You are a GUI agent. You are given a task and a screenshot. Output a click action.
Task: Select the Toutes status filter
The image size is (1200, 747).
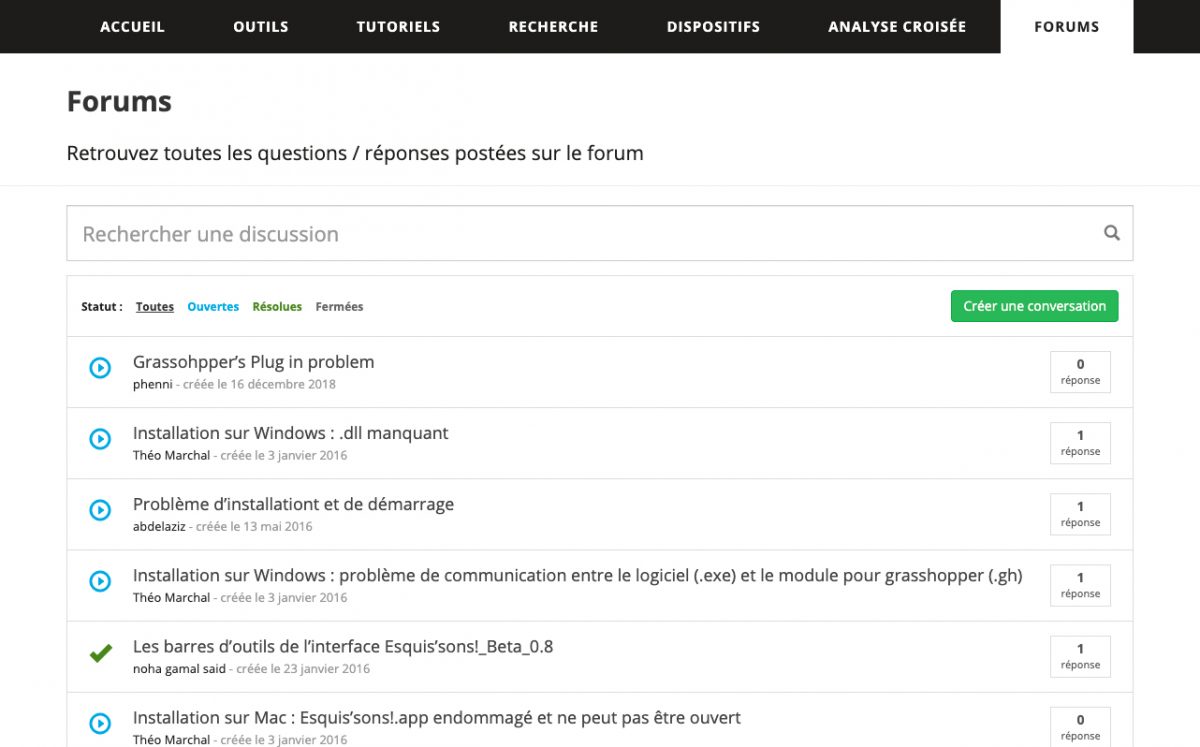[x=155, y=307]
